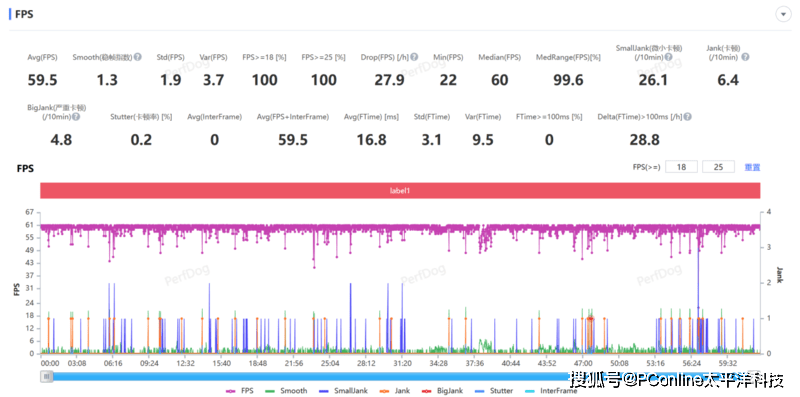Toggle the Smooth series in the legend
The image size is (800, 397).
[x=286, y=391]
